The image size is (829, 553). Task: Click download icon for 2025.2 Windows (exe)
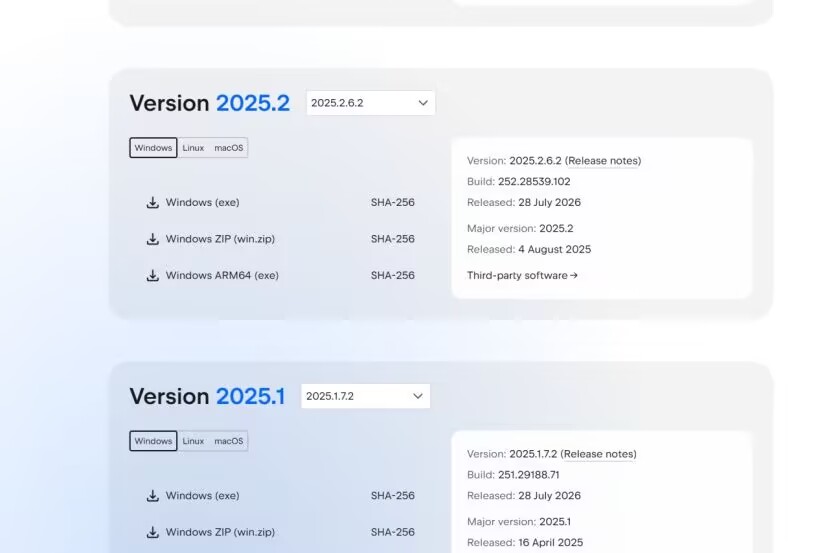[153, 202]
